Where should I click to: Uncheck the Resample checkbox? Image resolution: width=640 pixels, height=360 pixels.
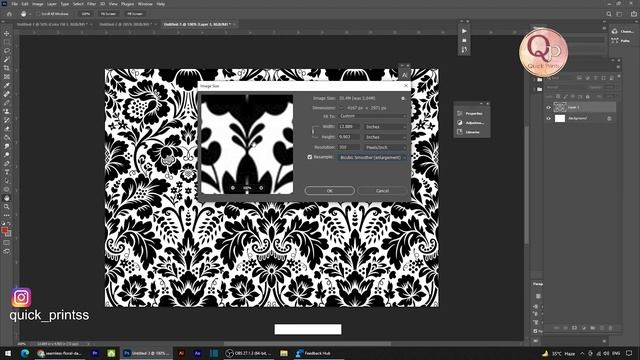pos(310,157)
